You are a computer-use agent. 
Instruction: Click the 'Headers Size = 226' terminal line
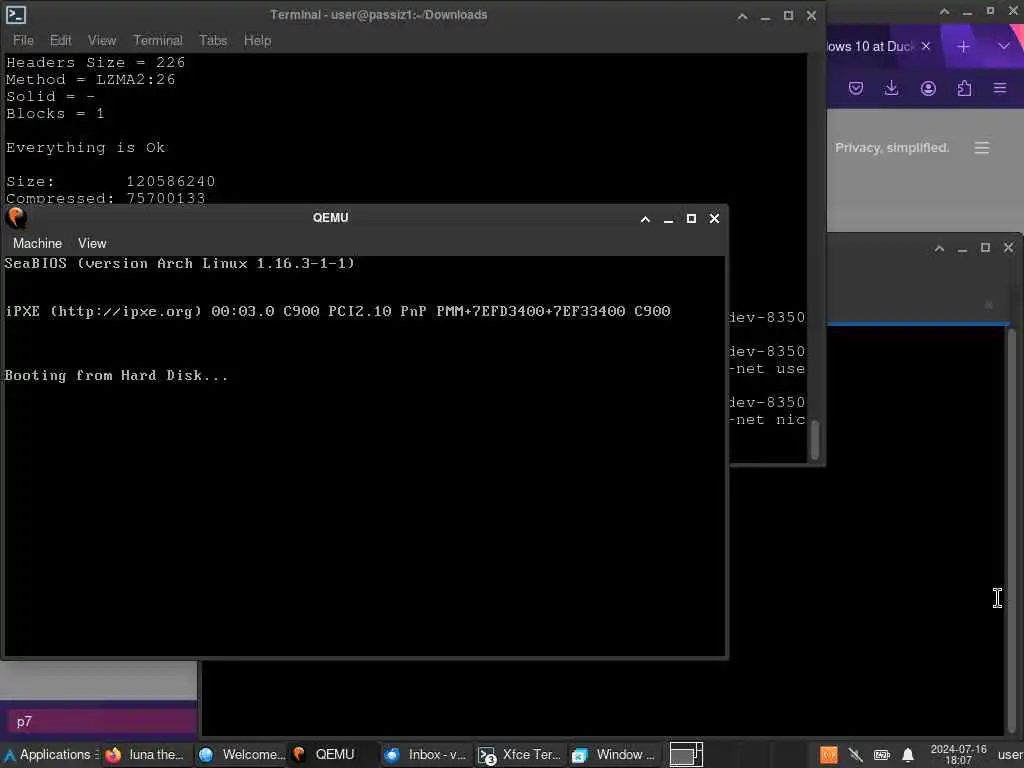96,63
